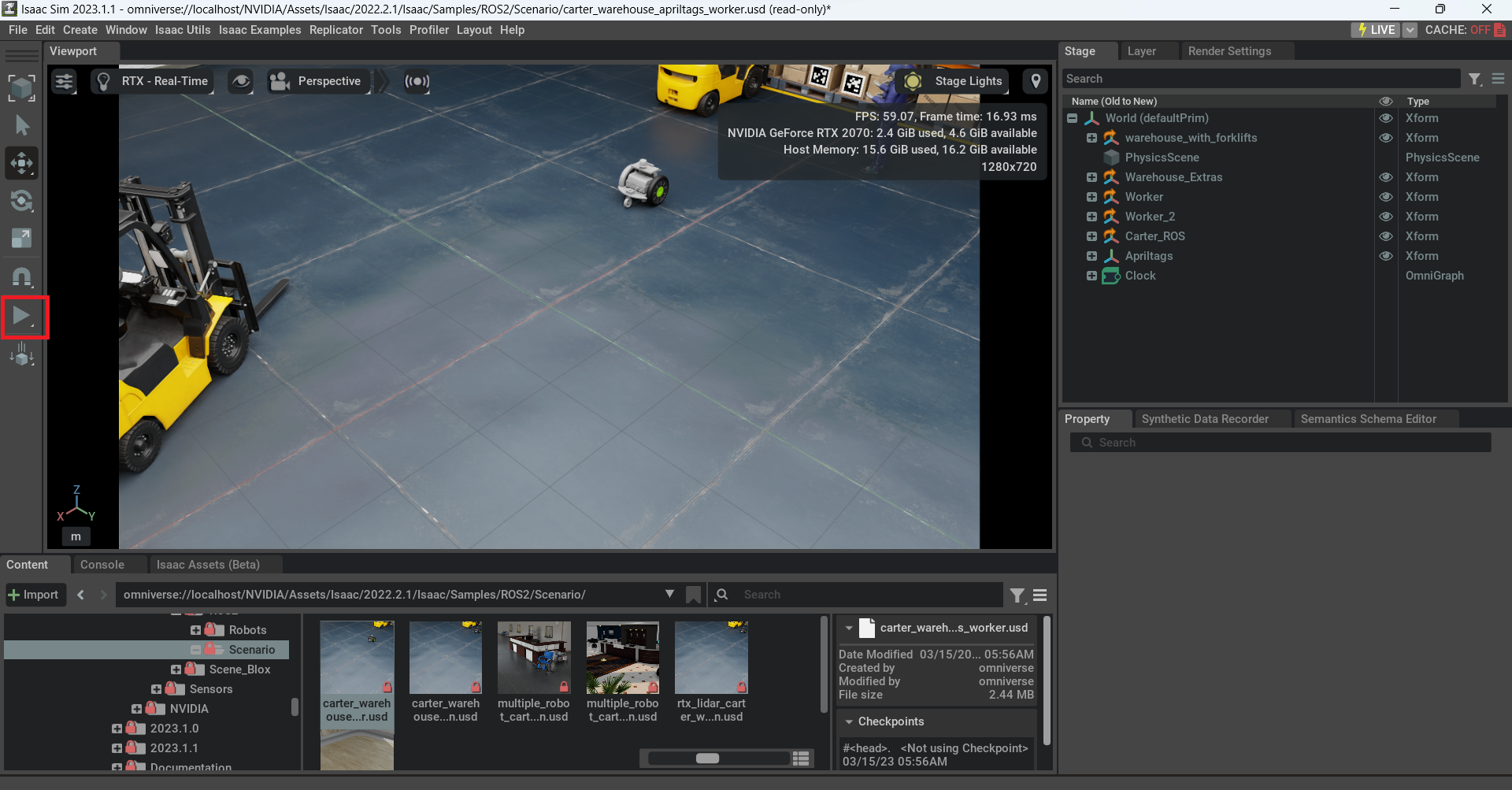1512x790 pixels.
Task: Go back in content browser history
Action: [80, 595]
